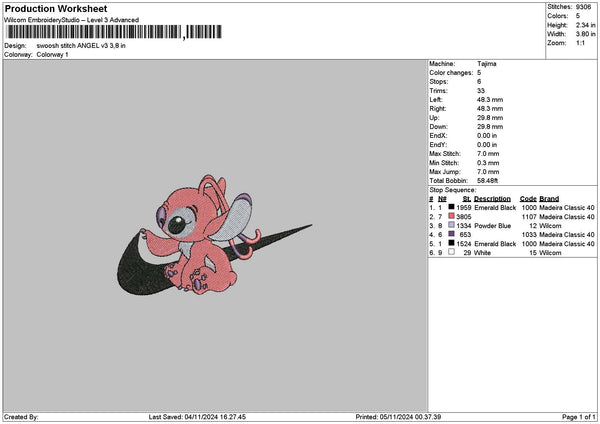
Task: Click the Angel swoosh embroidery design preview
Action: click(214, 235)
